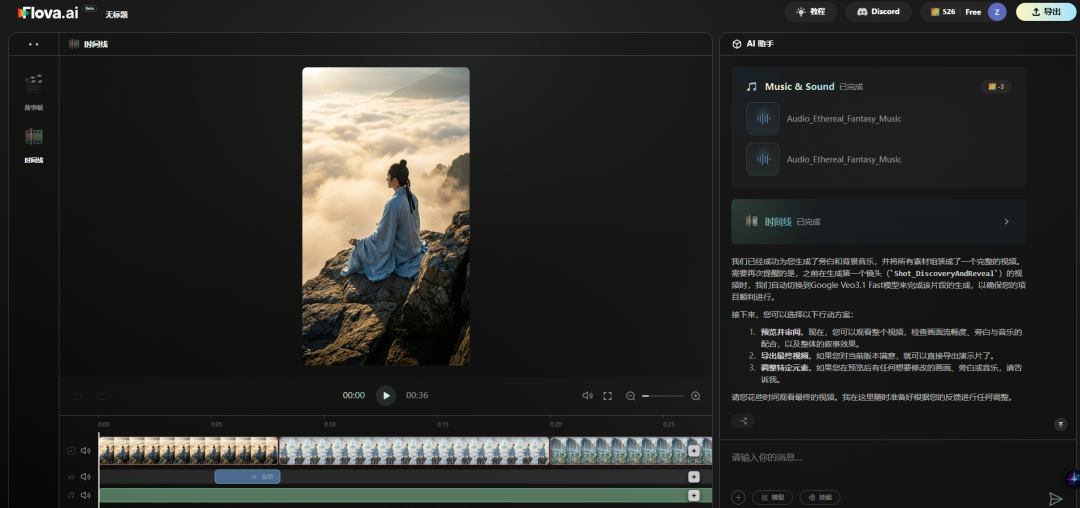Click the share icon below the assistant message
The image size is (1080, 508).
point(743,421)
